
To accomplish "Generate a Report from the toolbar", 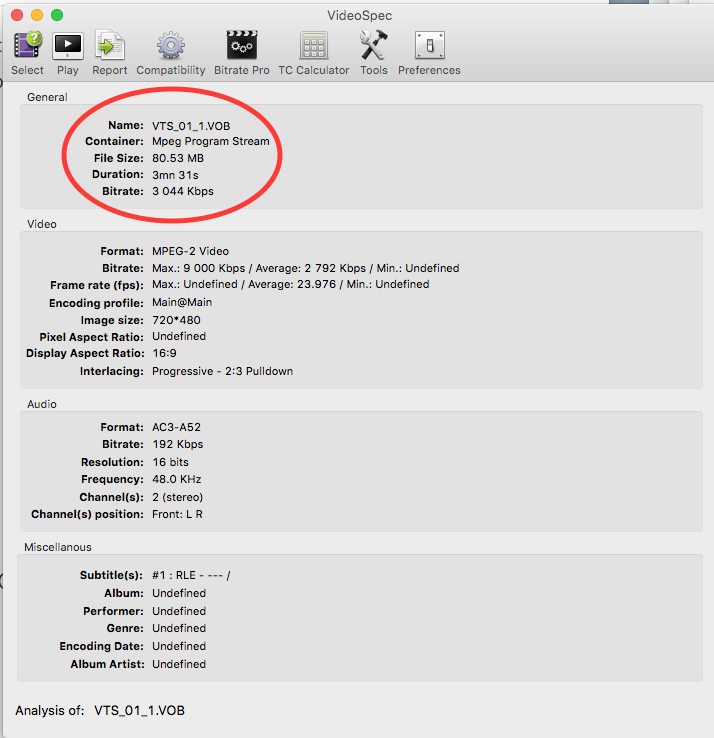I will click(110, 46).
